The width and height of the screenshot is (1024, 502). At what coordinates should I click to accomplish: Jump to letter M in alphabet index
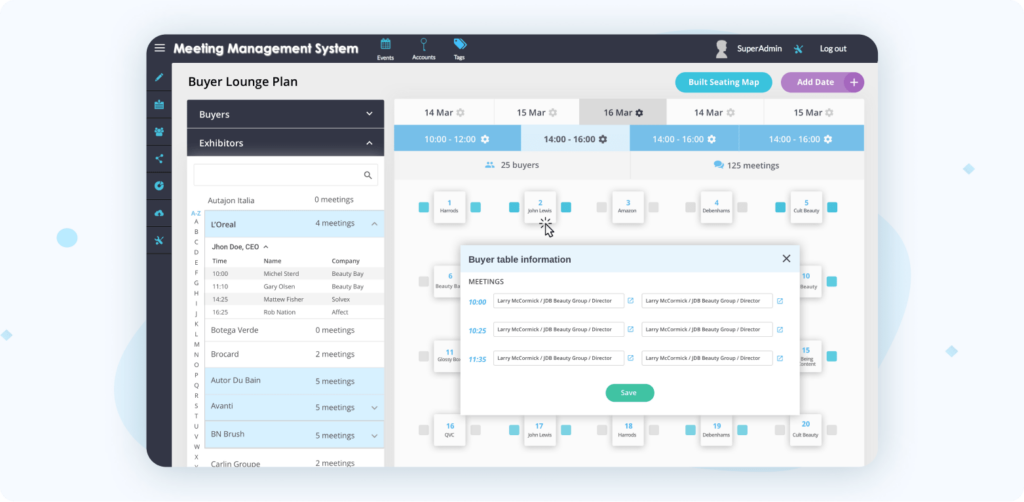click(x=197, y=344)
